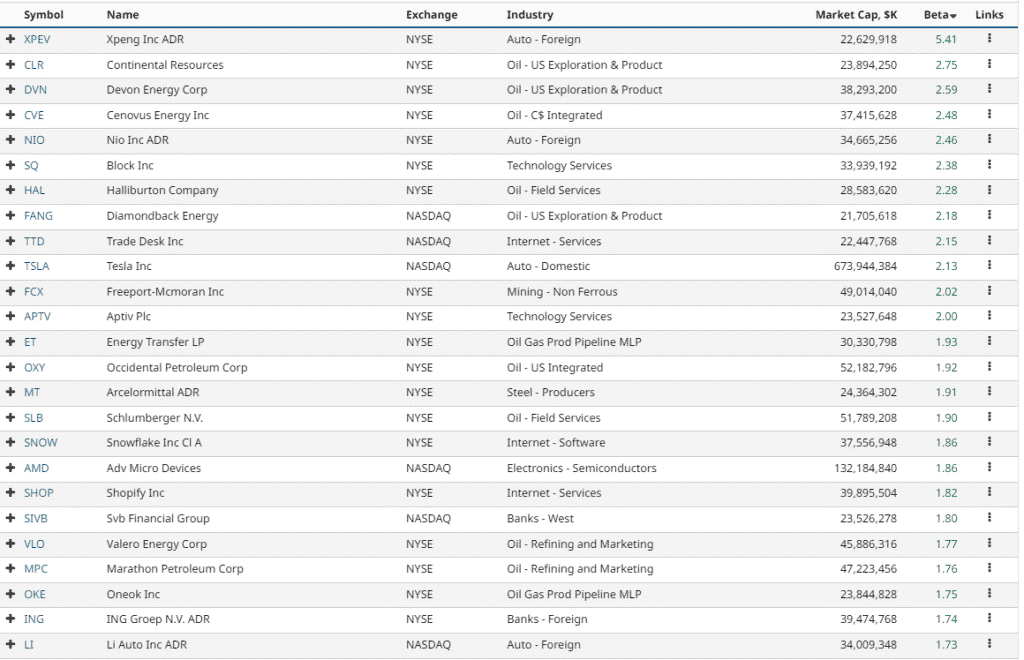This screenshot has height=660, width=1024.
Task: Open the Links menu for Freeport-Mcmoran Inc
Action: click(989, 291)
